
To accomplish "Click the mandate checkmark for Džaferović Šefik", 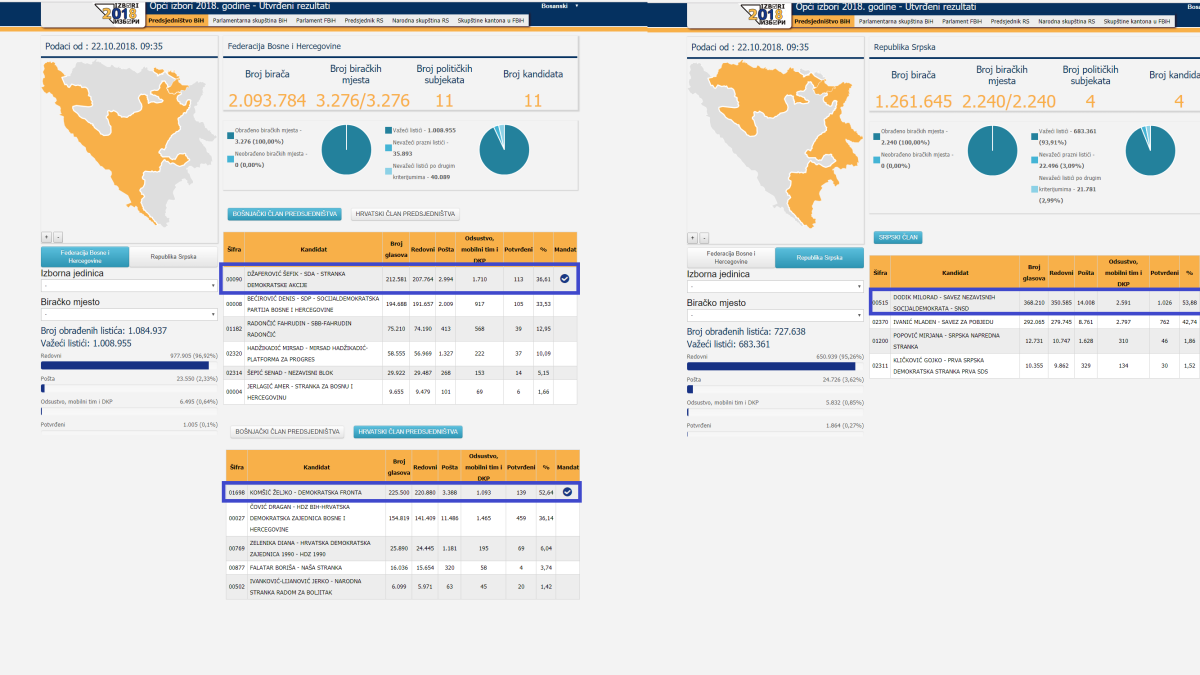I will tap(565, 279).
